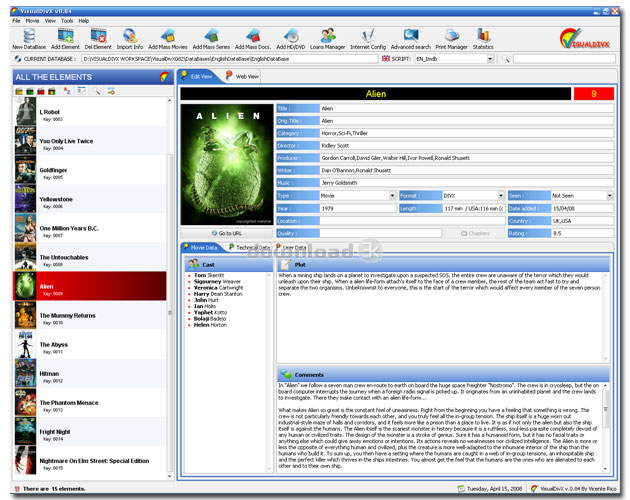Click the magnifier icon in list toolbar
630x500 pixels.
point(96,91)
